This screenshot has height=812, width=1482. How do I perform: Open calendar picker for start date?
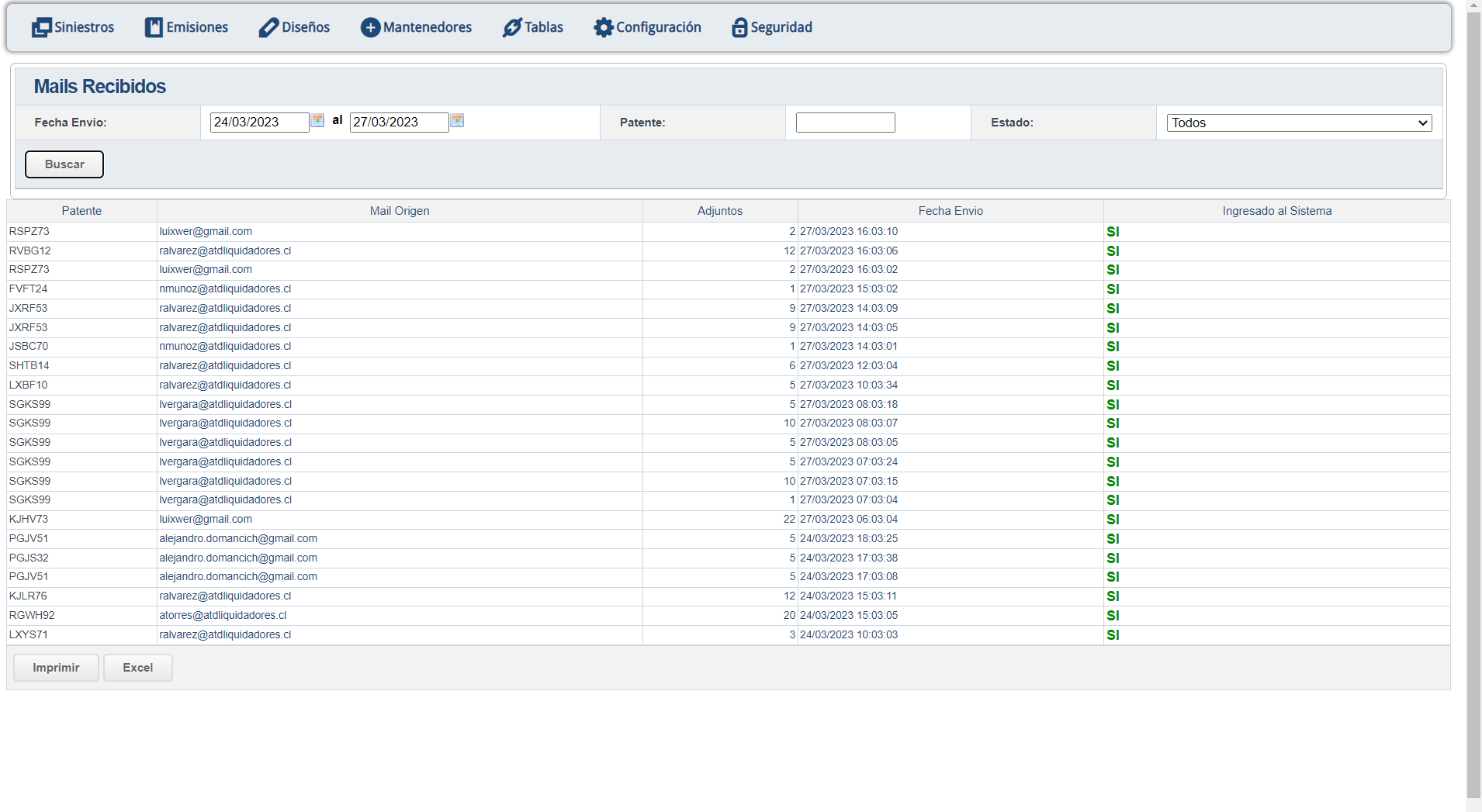(317, 121)
